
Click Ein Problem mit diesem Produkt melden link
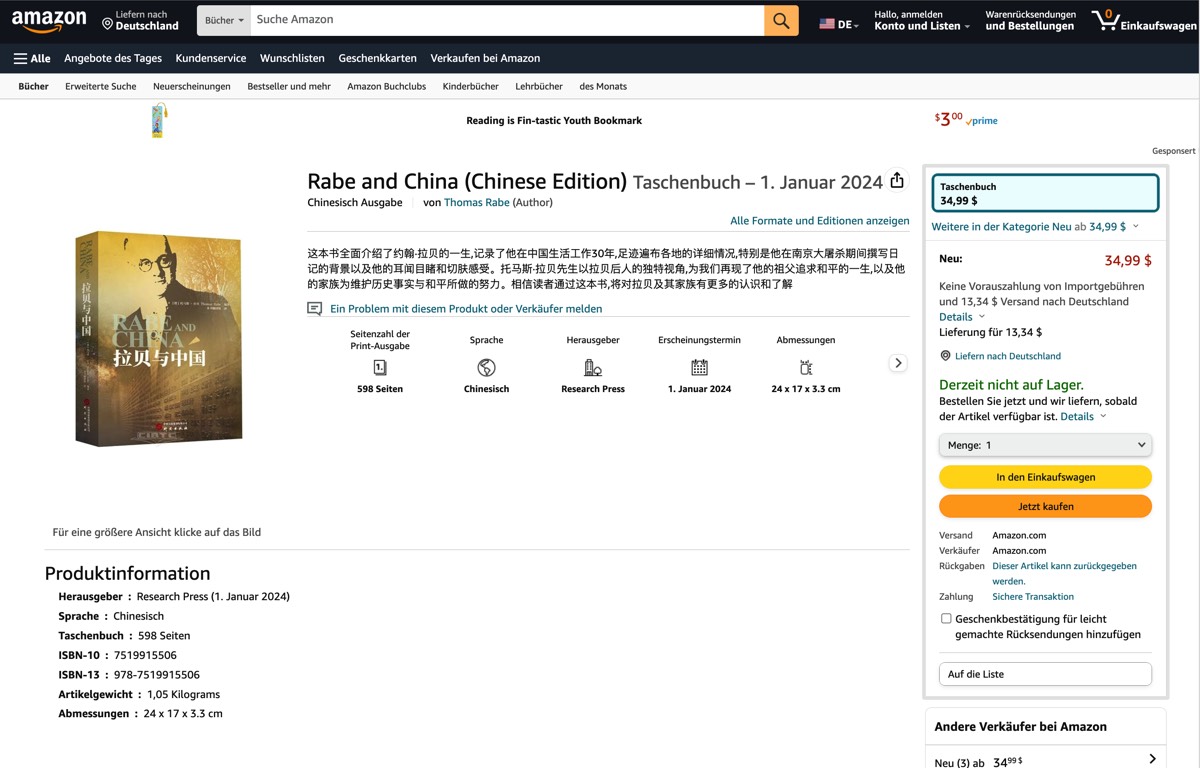pyautogui.click(x=466, y=309)
